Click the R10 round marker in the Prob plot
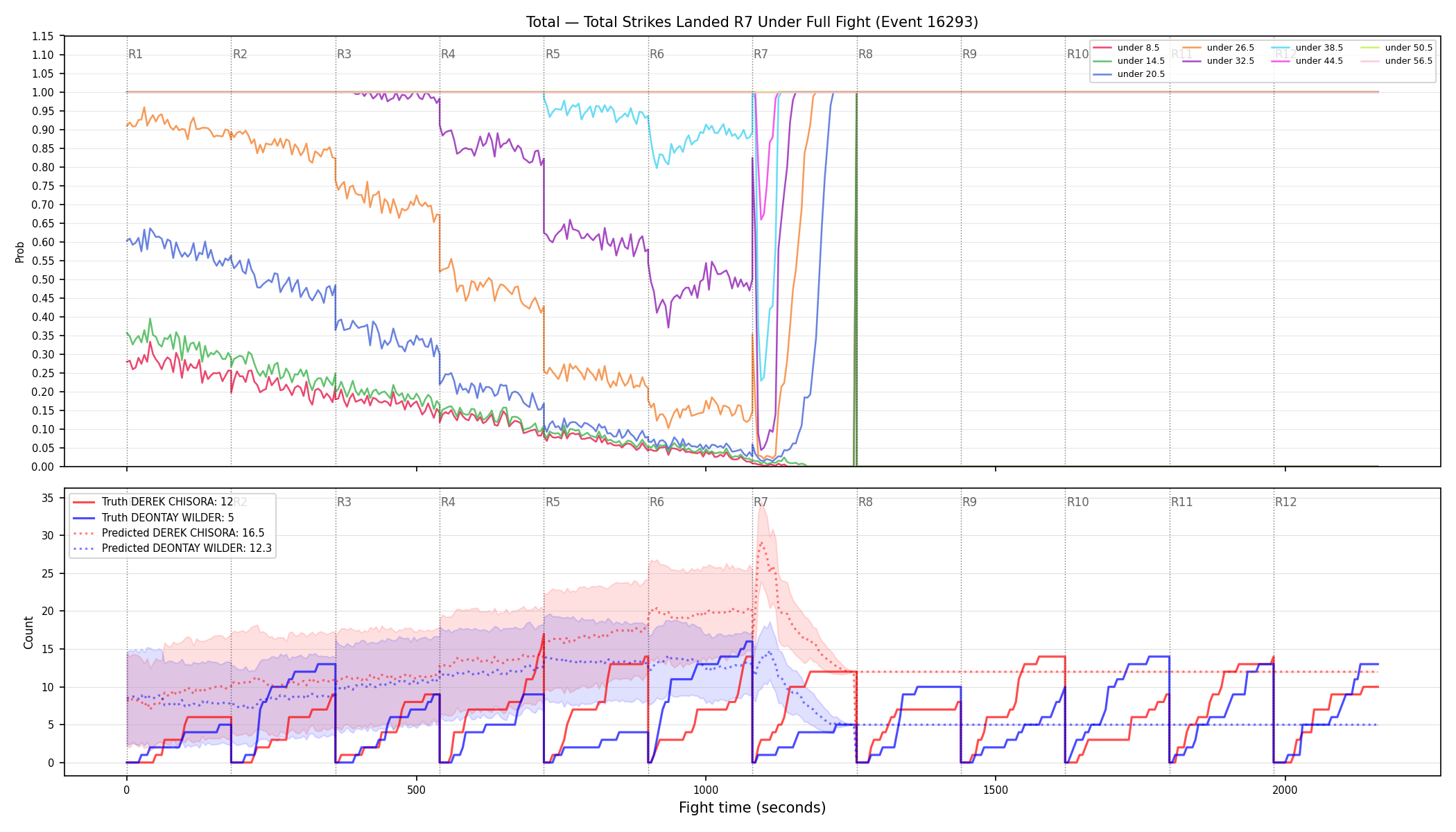The width and height of the screenshot is (1456, 832). 1077,54
